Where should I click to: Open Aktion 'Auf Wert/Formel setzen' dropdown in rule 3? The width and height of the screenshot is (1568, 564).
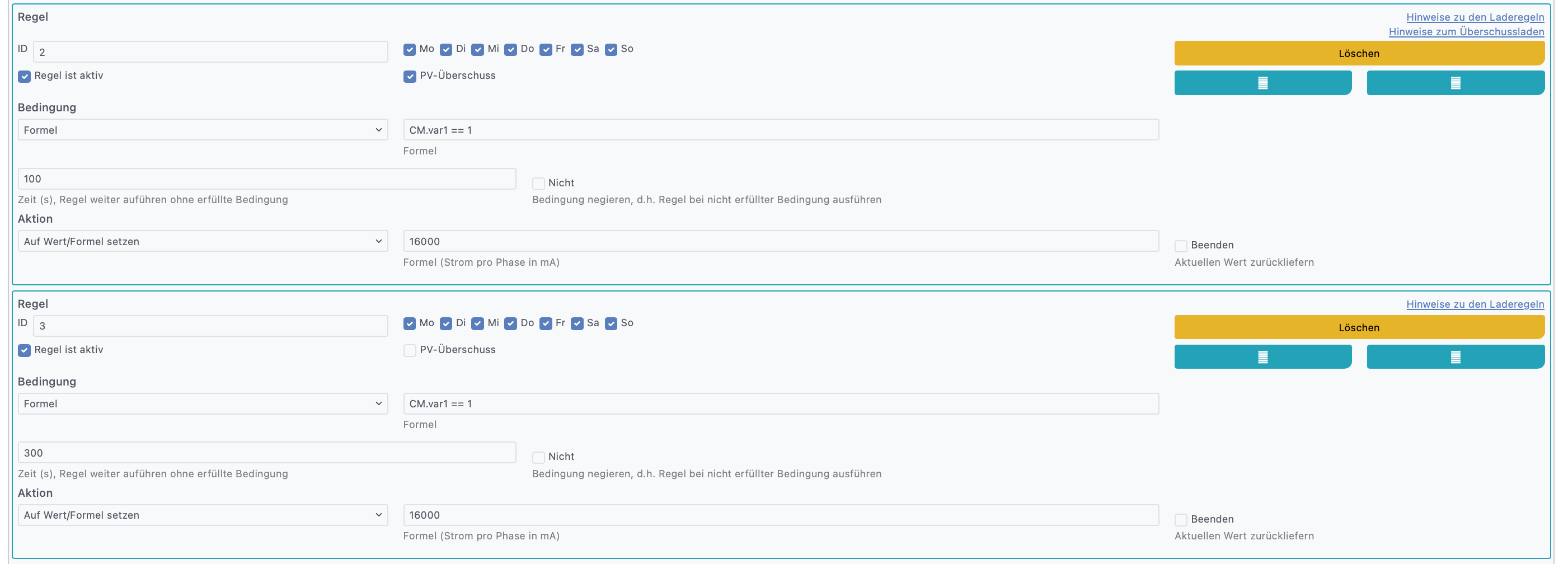203,515
